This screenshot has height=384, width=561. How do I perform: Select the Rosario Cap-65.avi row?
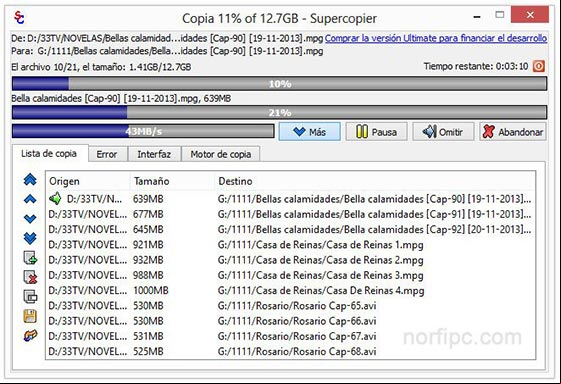coord(290,306)
